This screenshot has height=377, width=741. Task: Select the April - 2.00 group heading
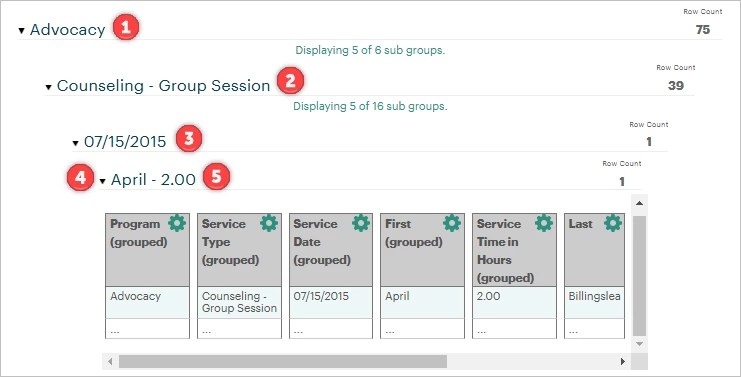click(153, 180)
